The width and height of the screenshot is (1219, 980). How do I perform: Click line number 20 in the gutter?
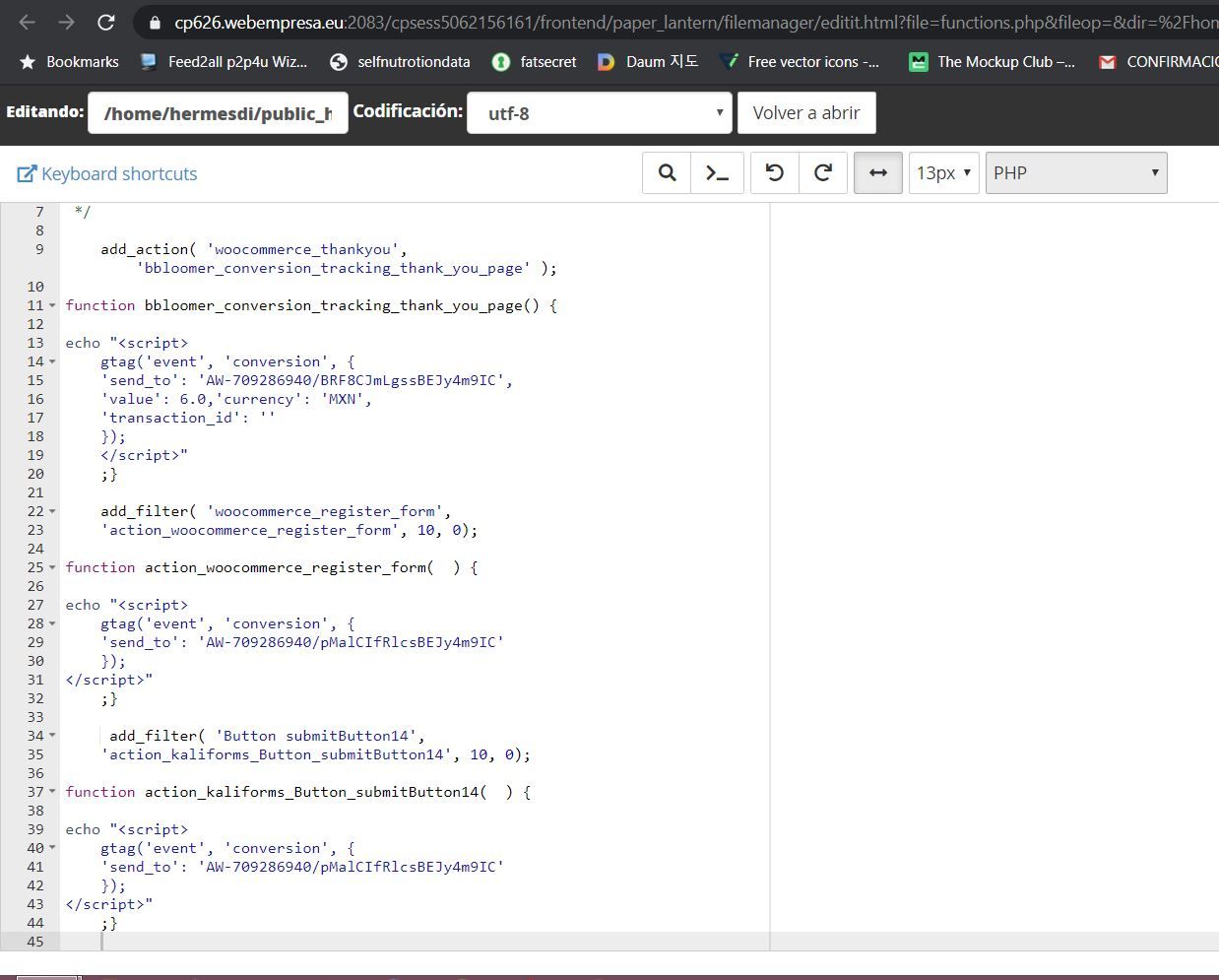pyautogui.click(x=35, y=474)
